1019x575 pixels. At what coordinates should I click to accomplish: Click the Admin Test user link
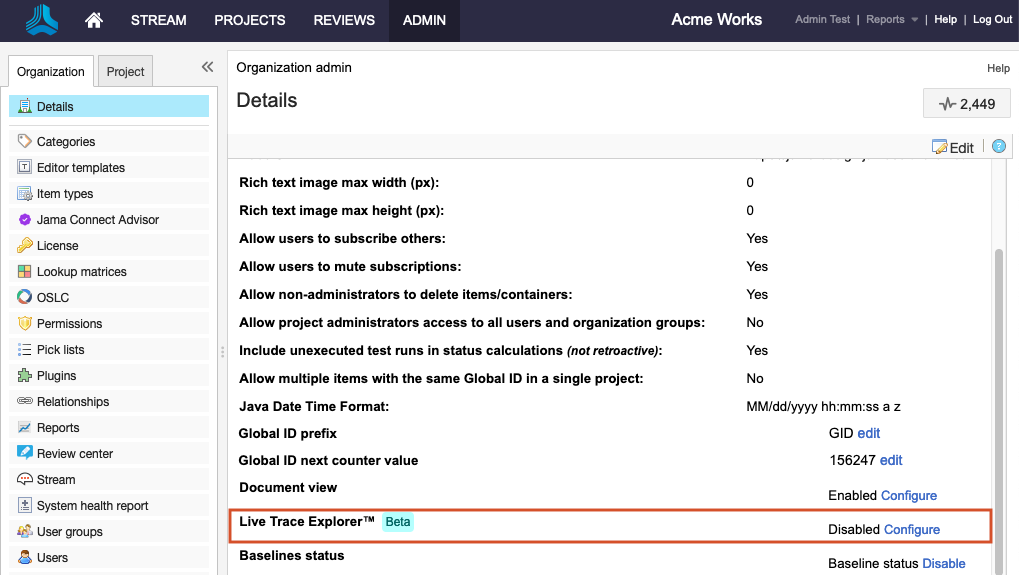pos(822,19)
